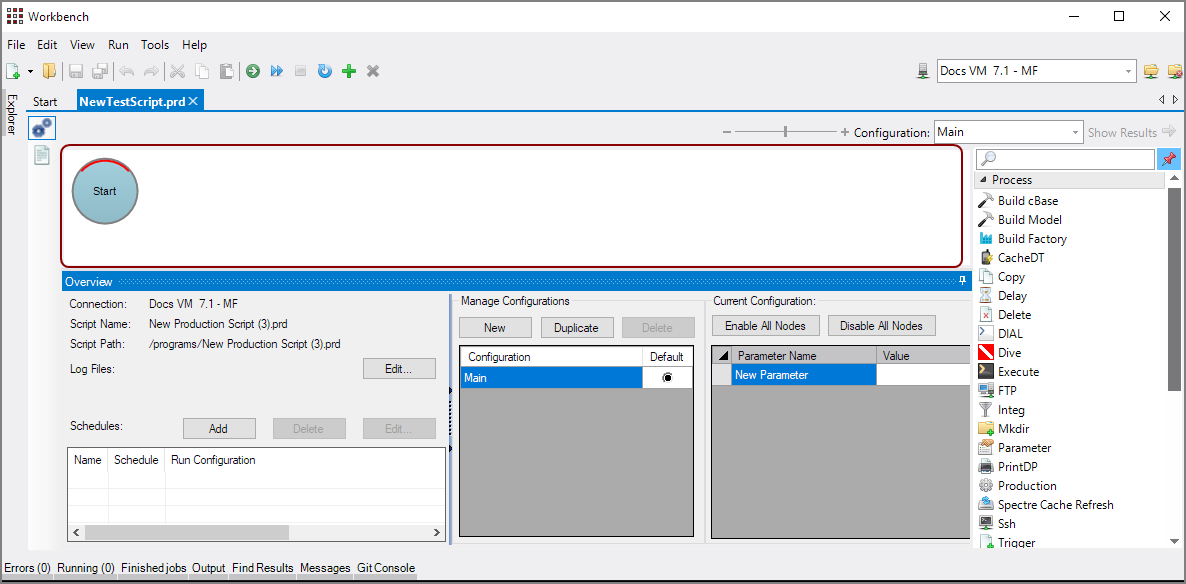Click the open folder toolbar icon
The height and width of the screenshot is (584, 1186).
pos(49,71)
